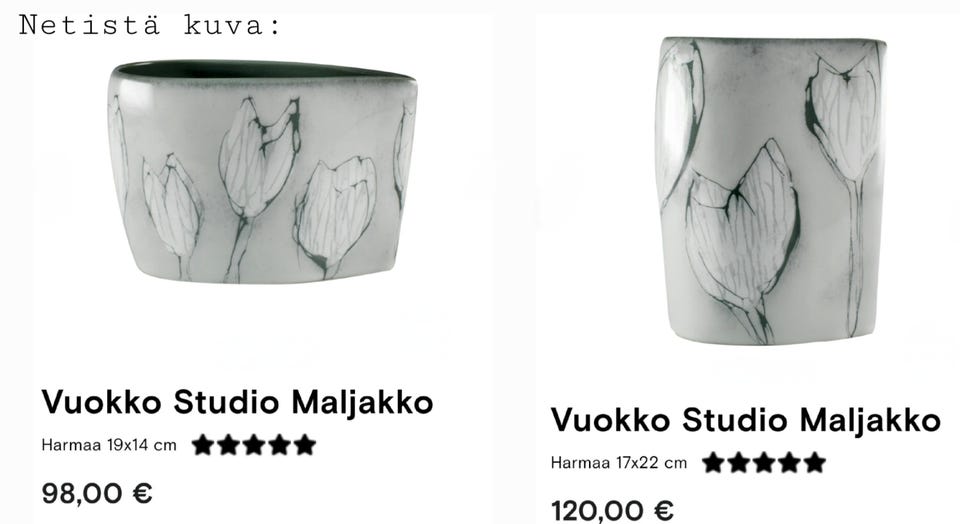
Task: Open left Vuokko Studio Maljakko product title
Action: point(237,403)
